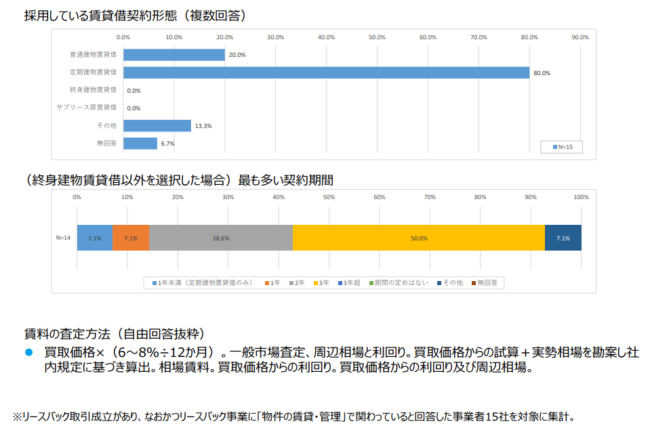Screen dimensions: 650x426
Task: Click the paragraph line starting with 買取価格×
Action: click(x=342, y=353)
